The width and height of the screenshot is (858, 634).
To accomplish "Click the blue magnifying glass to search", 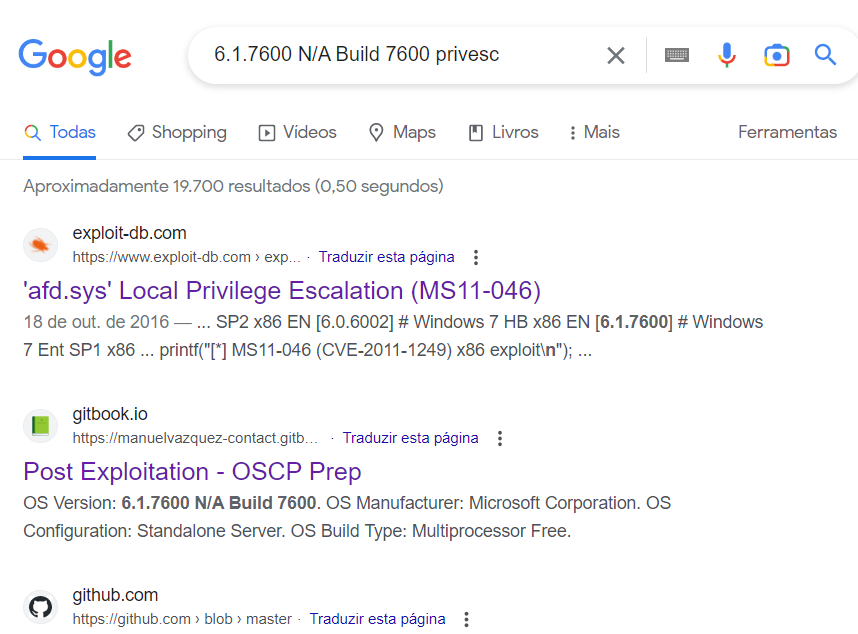I will (x=825, y=55).
